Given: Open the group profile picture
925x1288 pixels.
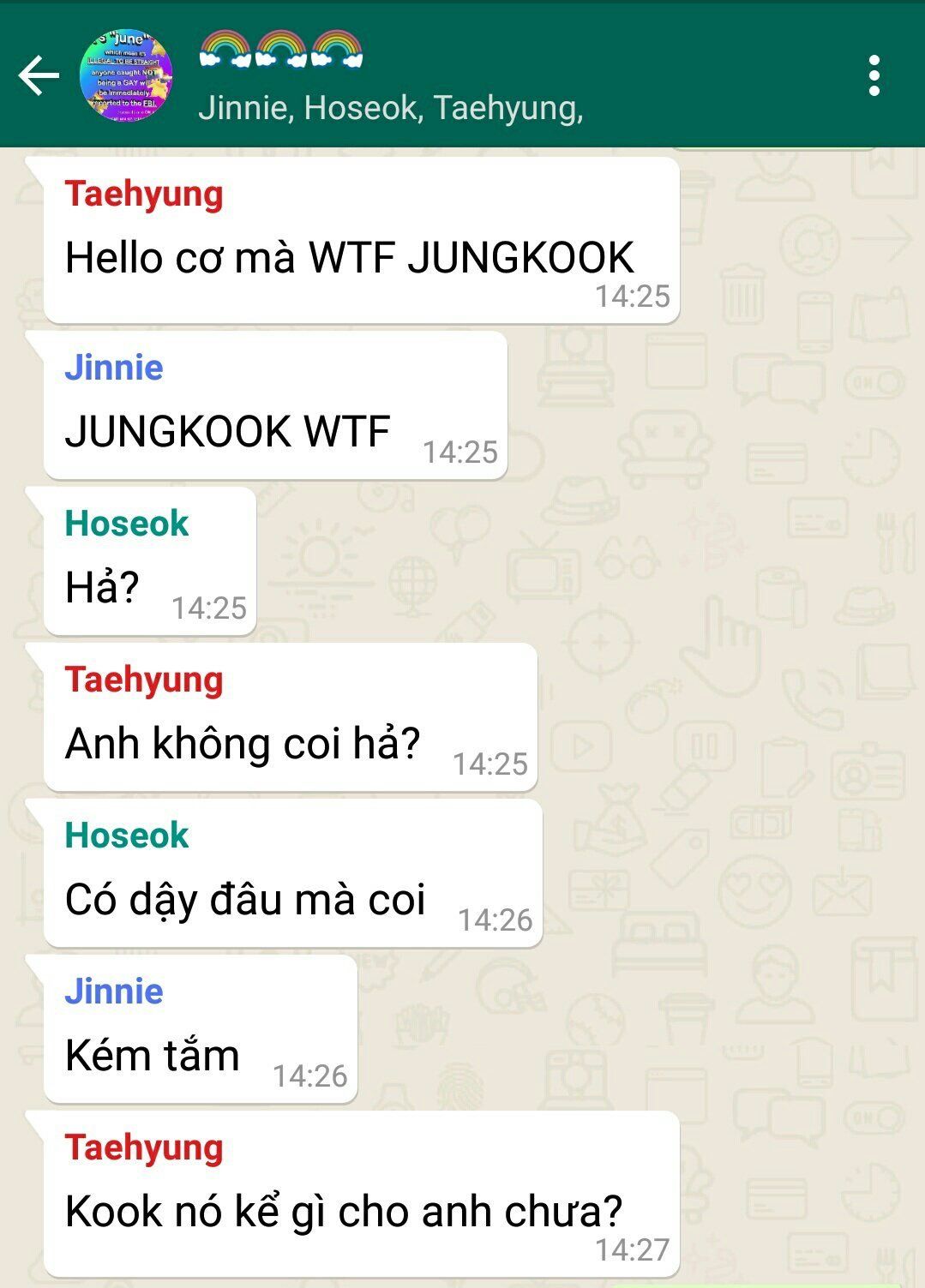Looking at the screenshot, I should pos(126,76).
